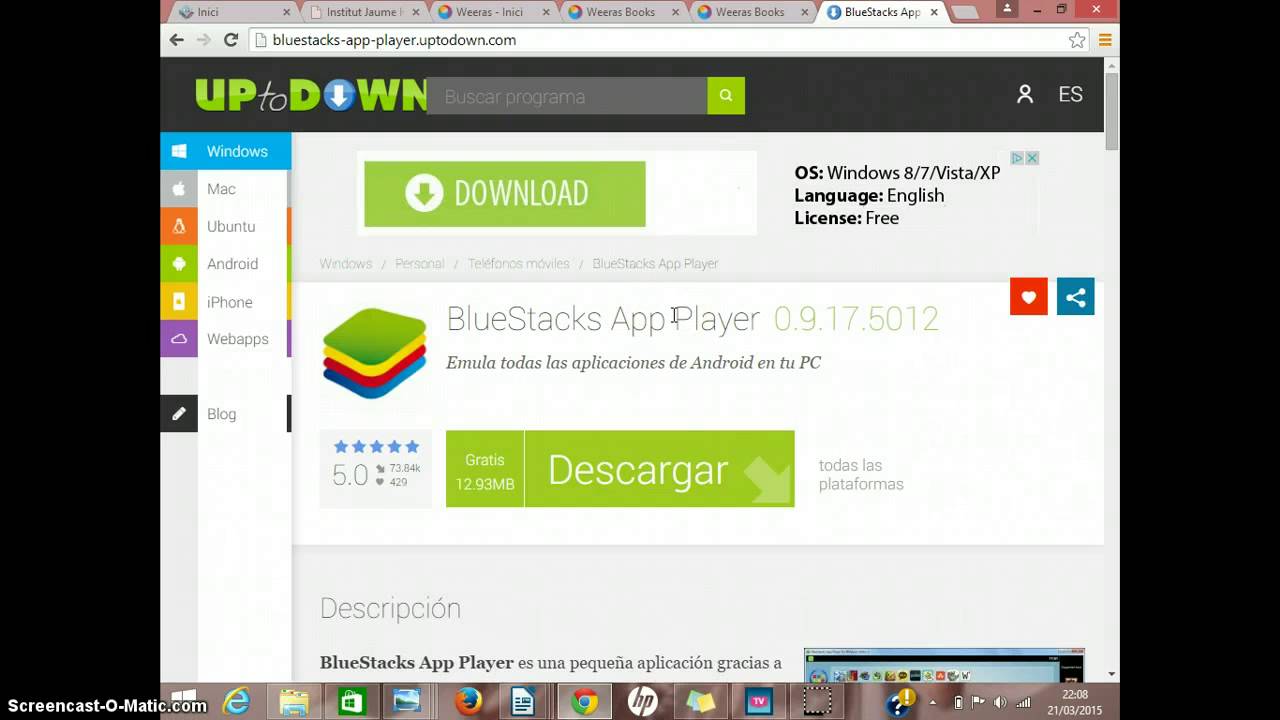Reload the page with refresh icon
The image size is (1280, 720).
pyautogui.click(x=231, y=40)
